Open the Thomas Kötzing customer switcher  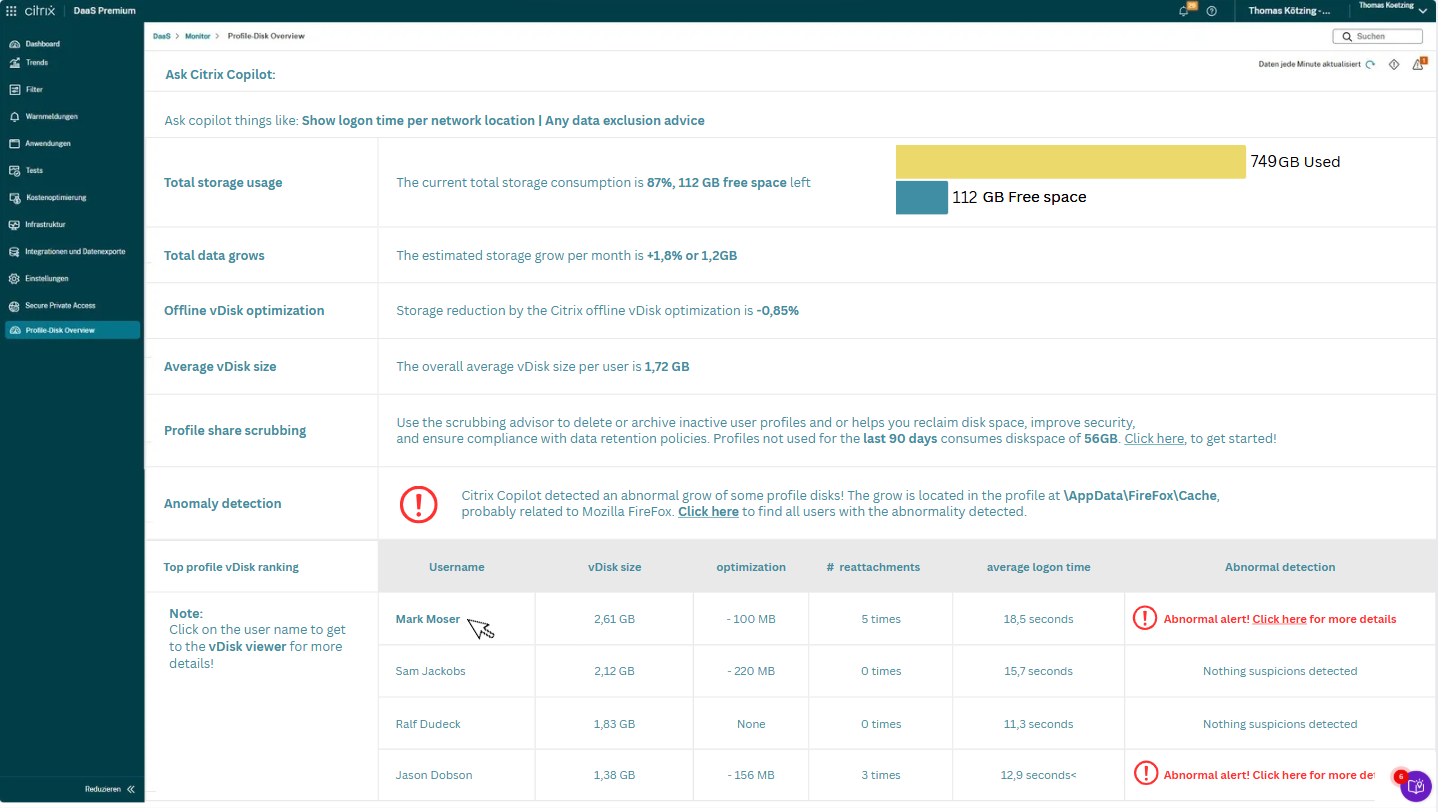[1290, 11]
